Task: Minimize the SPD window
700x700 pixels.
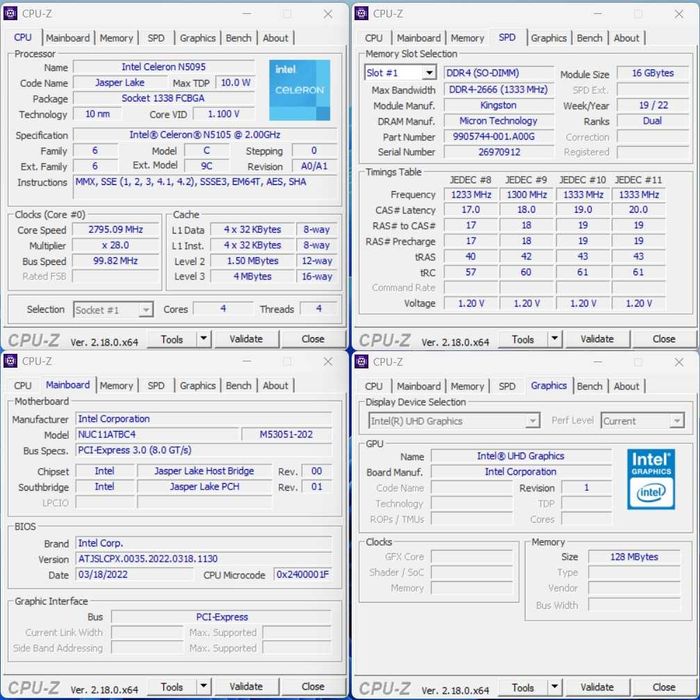Action: [598, 14]
